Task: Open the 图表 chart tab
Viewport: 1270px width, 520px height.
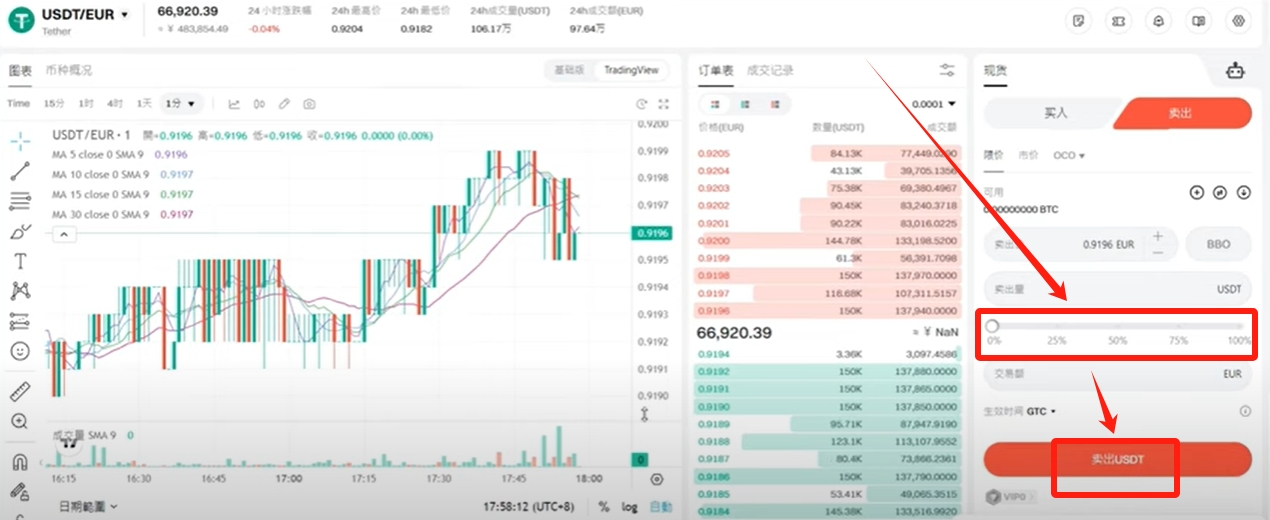Action: click(x=20, y=70)
